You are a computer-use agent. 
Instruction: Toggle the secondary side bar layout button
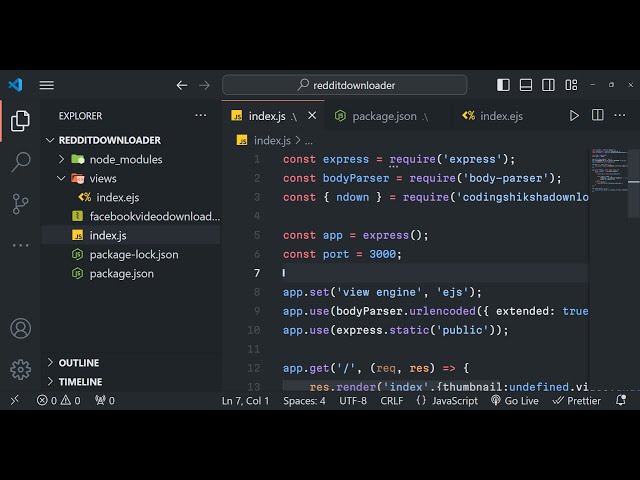click(x=547, y=85)
